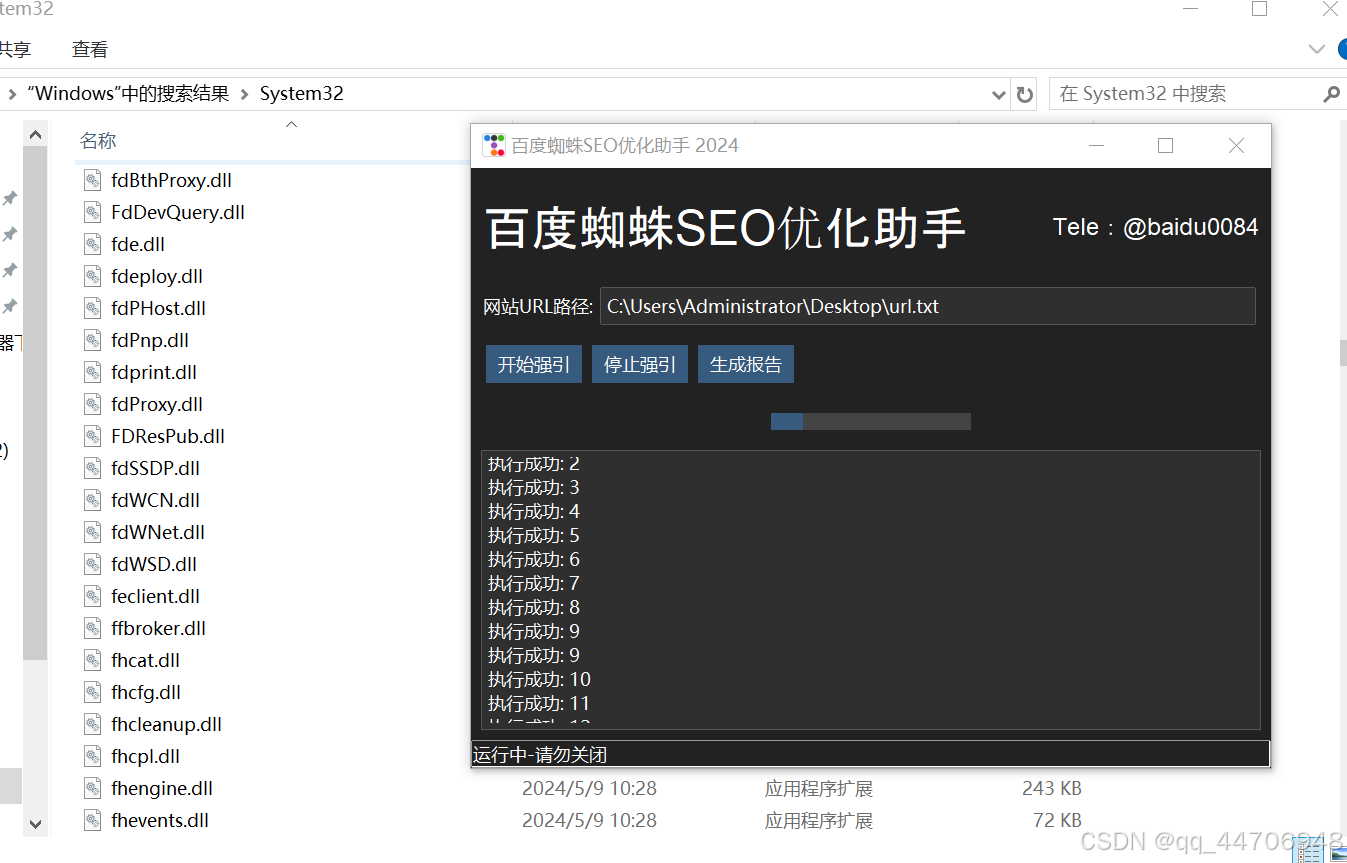Click the file icon of fdprint.dll
Viewport: 1347px width, 863px height.
coord(93,373)
